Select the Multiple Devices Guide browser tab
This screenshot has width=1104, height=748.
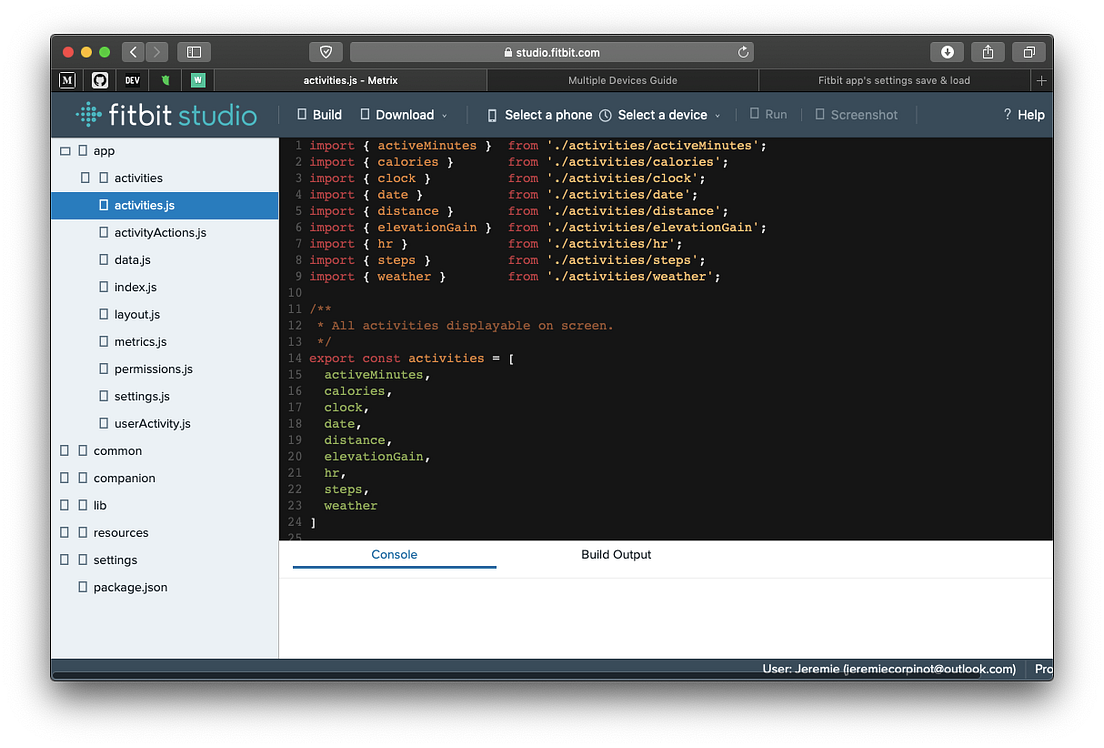coord(622,80)
